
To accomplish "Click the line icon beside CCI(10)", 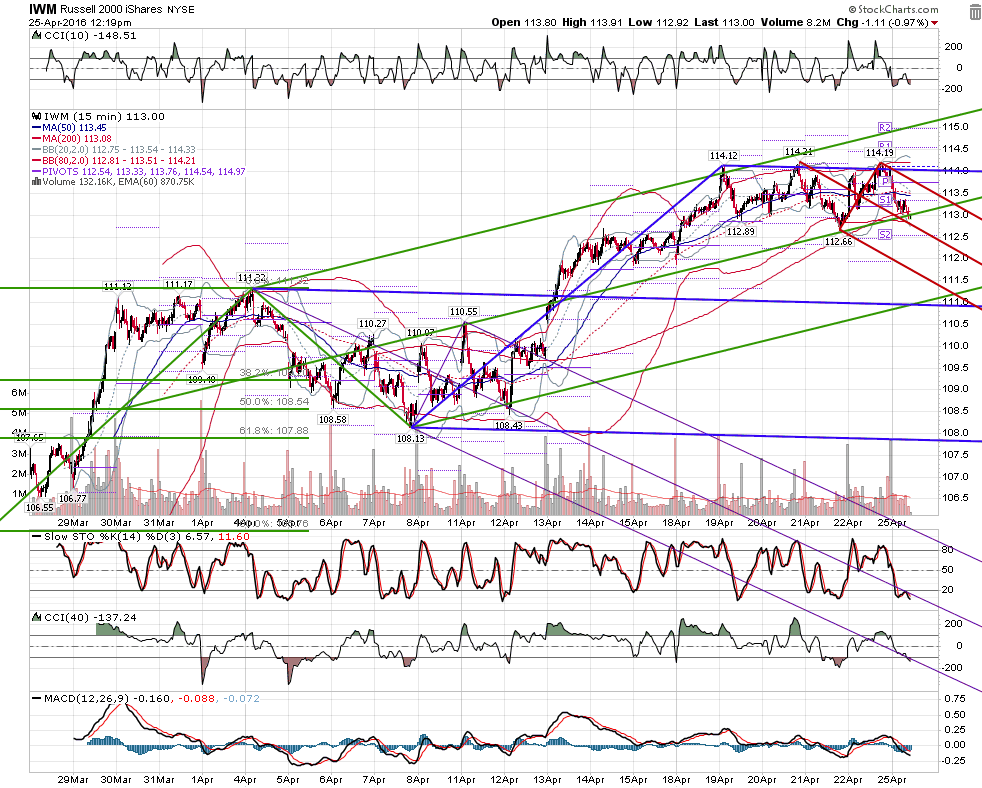I will tap(37, 36).
